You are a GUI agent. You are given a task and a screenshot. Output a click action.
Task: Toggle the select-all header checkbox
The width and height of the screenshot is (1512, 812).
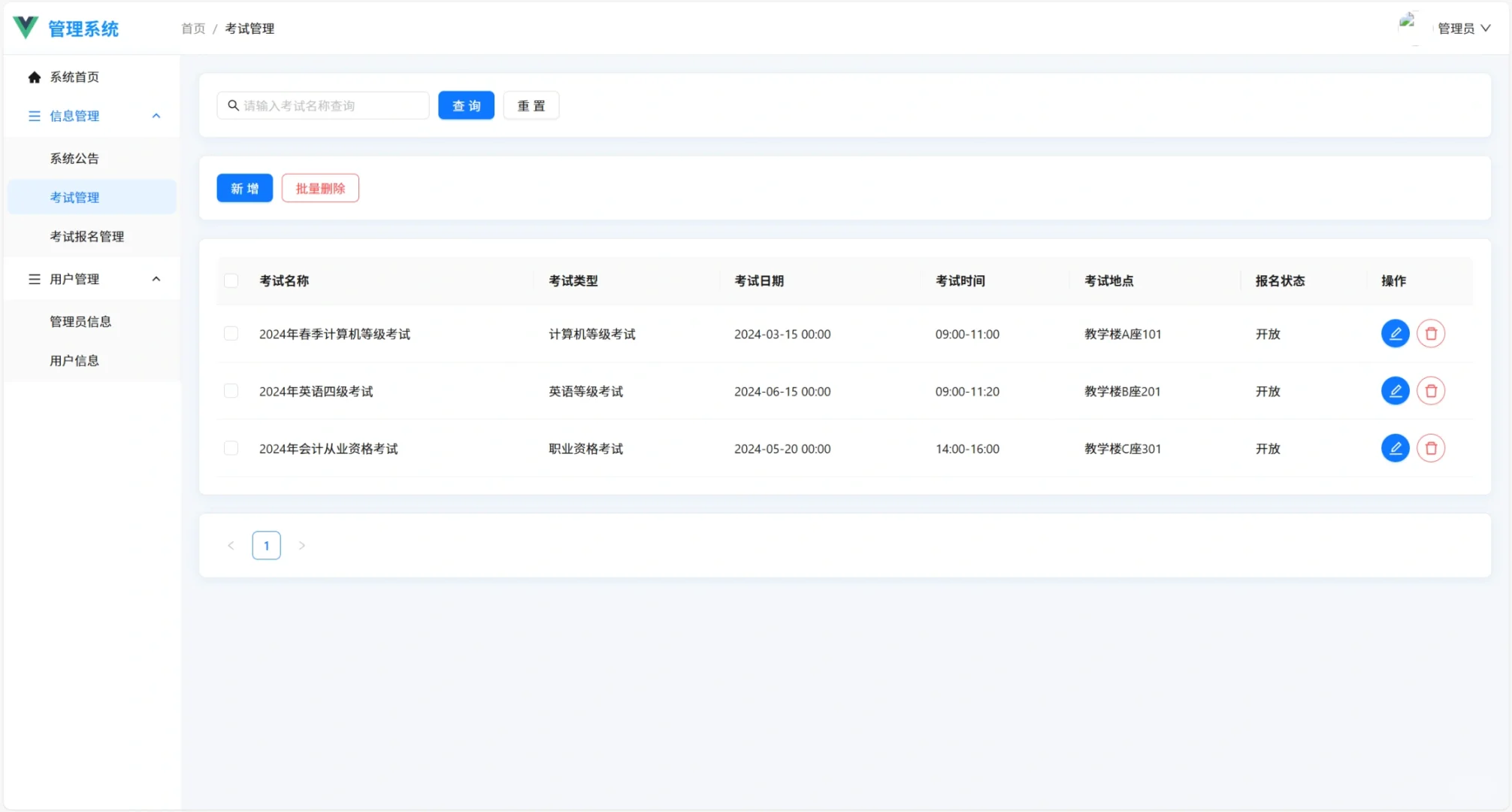231,280
